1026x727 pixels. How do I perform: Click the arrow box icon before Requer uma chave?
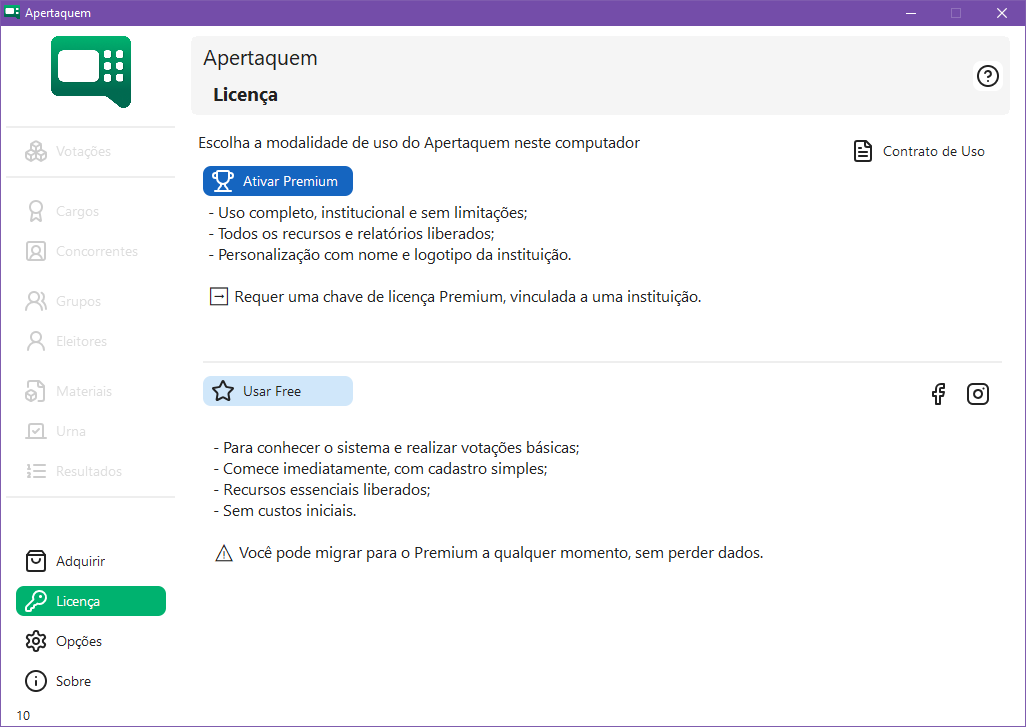click(x=219, y=296)
